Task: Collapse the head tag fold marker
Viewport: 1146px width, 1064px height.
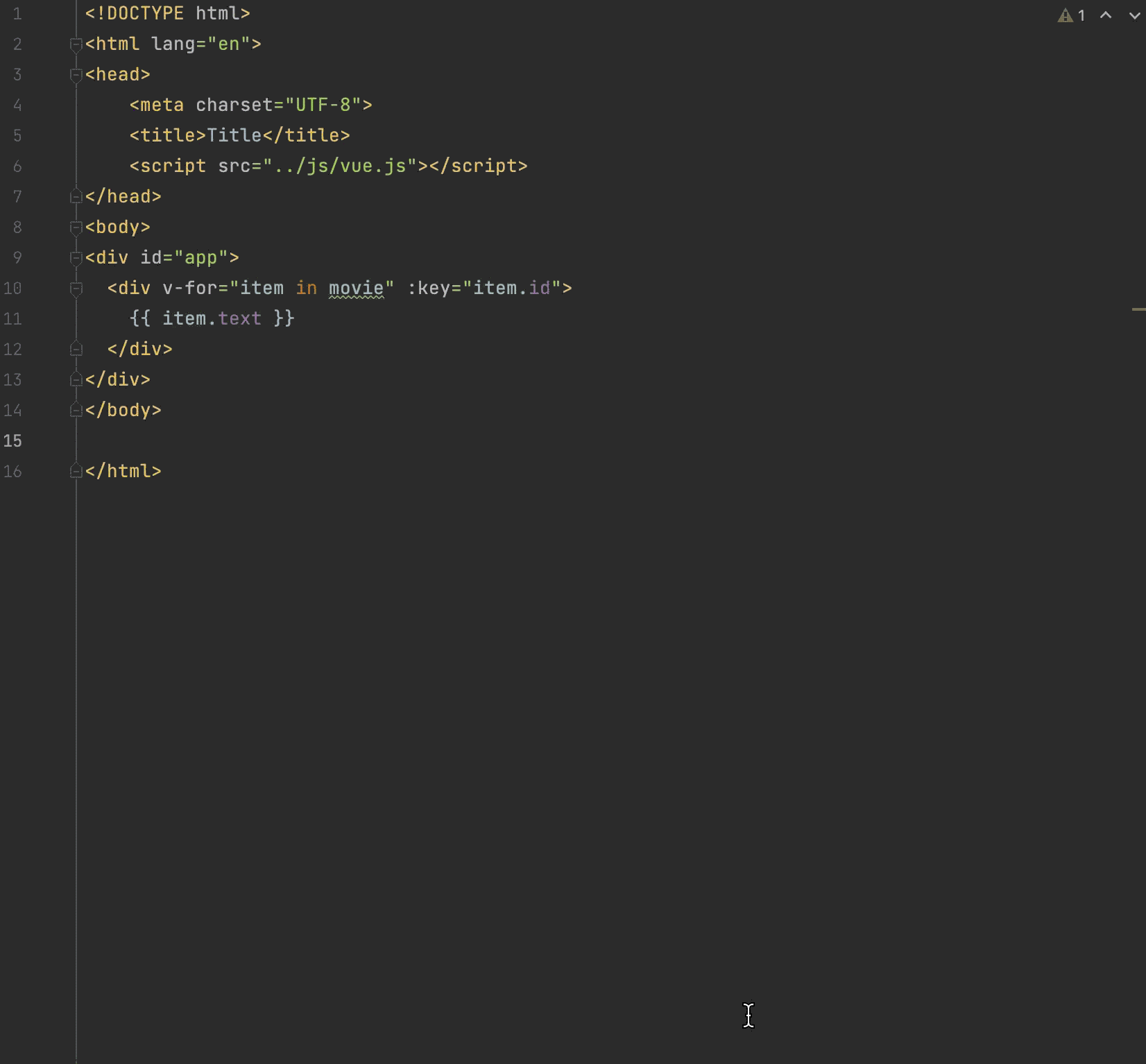Action: tap(76, 75)
